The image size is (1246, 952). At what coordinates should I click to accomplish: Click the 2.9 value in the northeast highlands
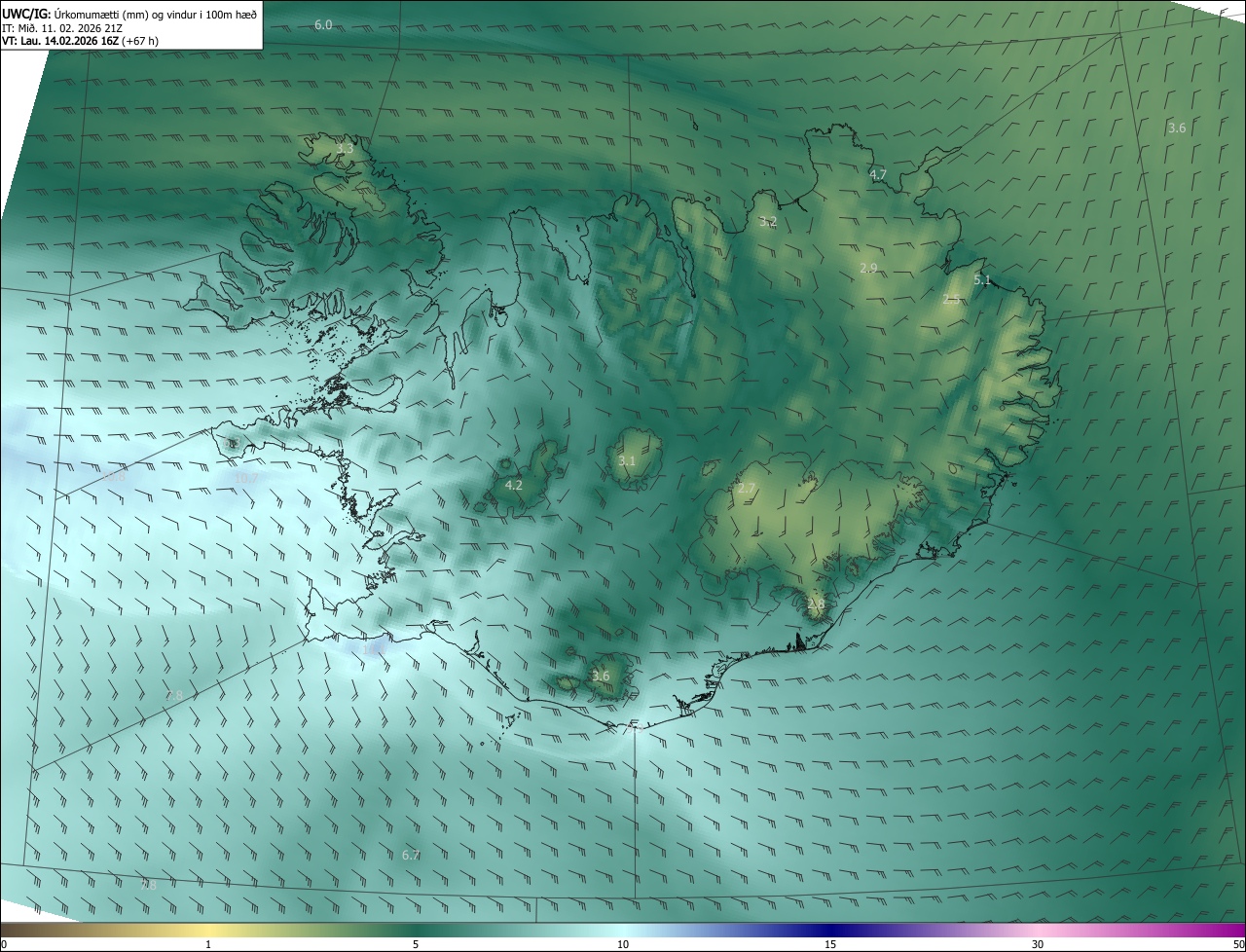[x=869, y=268]
